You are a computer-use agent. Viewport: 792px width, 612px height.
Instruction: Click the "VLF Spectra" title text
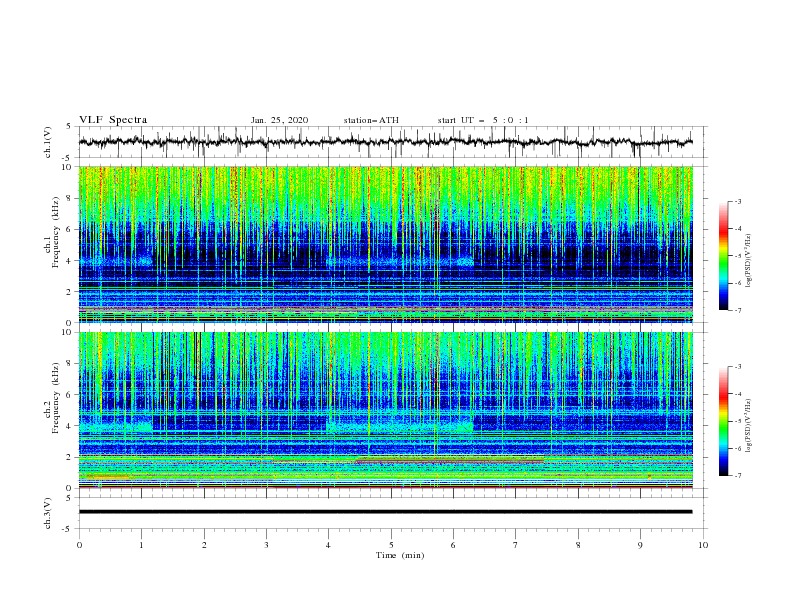coord(113,120)
